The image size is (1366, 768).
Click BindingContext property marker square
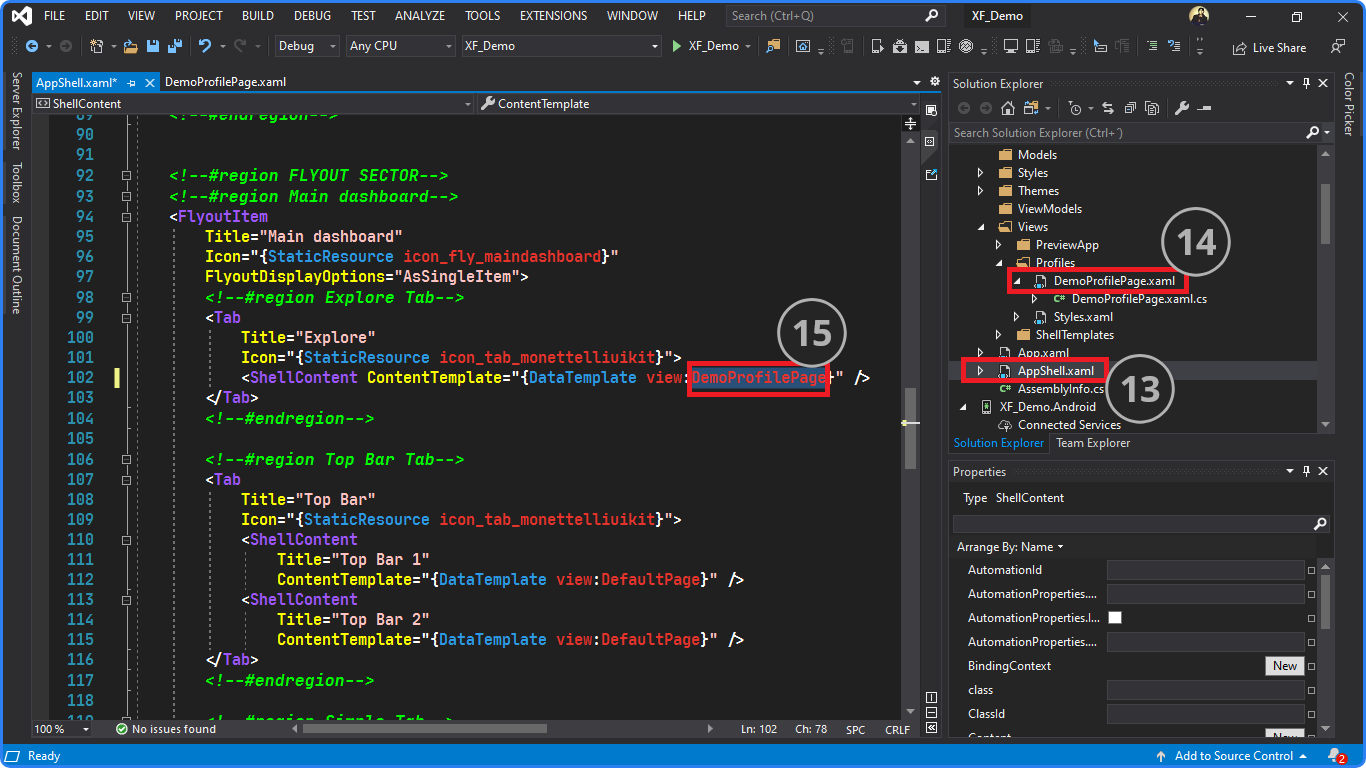point(1311,666)
